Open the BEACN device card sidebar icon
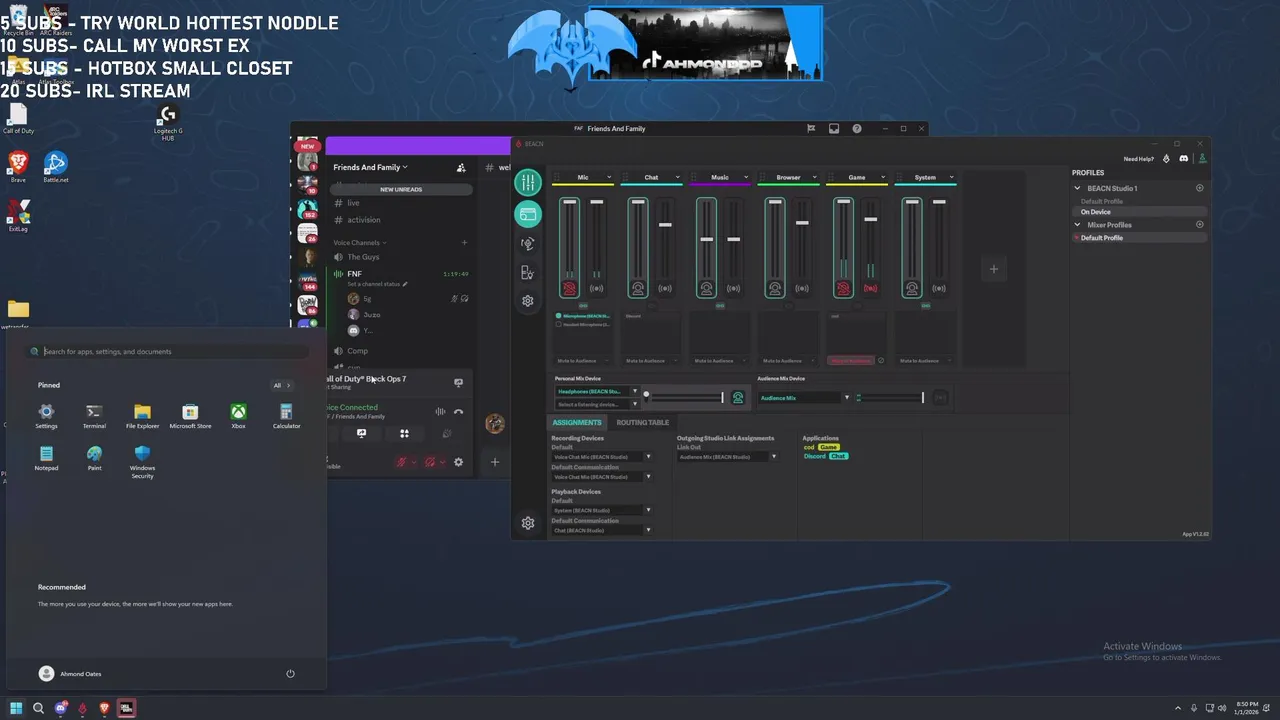The width and height of the screenshot is (1280, 720). (527, 214)
